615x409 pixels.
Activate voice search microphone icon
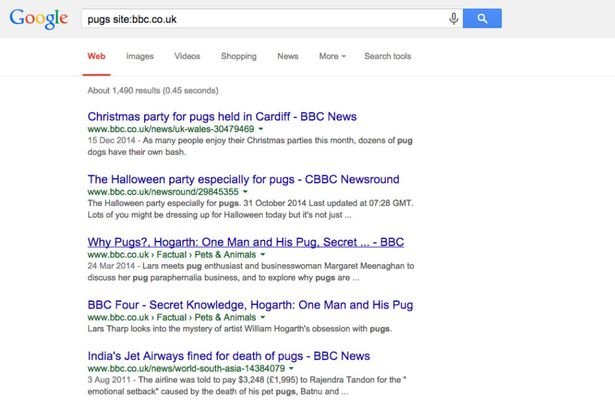tap(453, 19)
